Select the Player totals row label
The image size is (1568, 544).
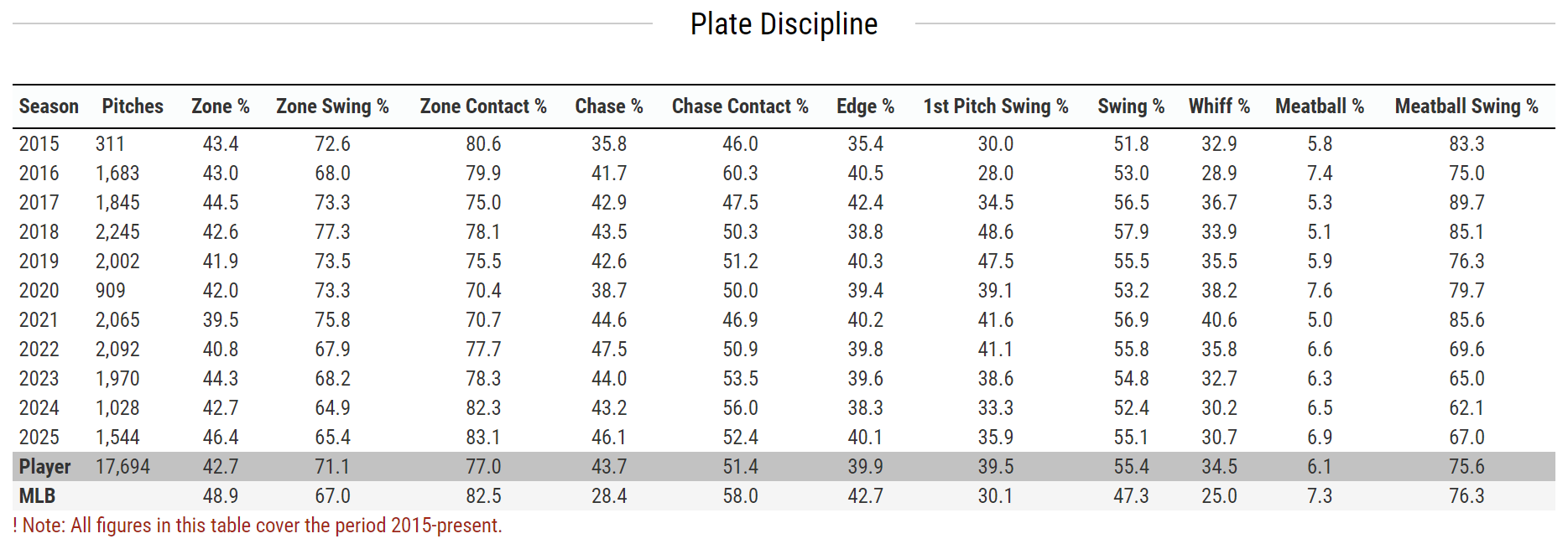(x=44, y=467)
